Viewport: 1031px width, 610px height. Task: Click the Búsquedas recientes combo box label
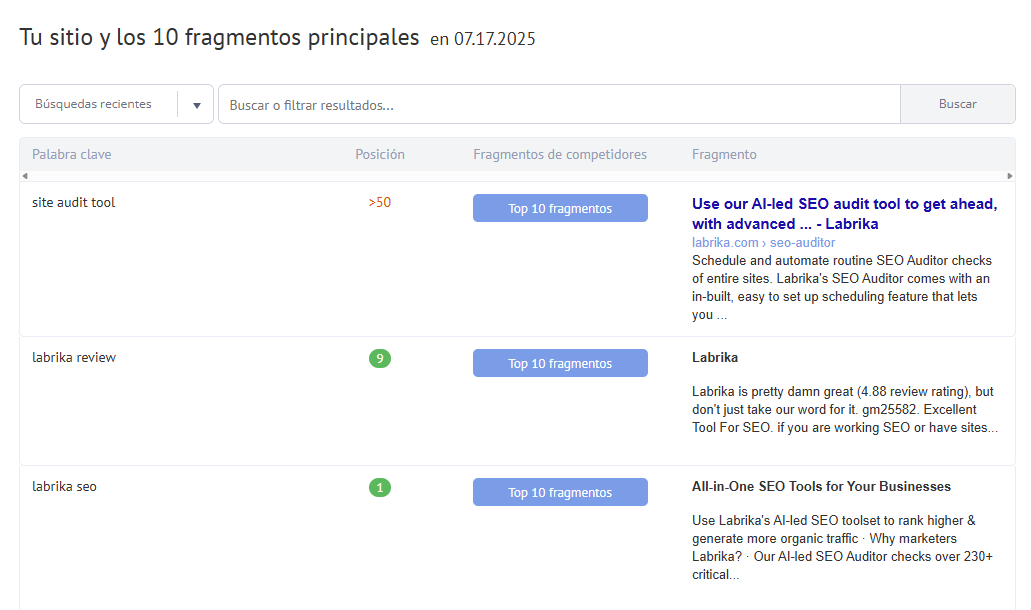pos(93,104)
